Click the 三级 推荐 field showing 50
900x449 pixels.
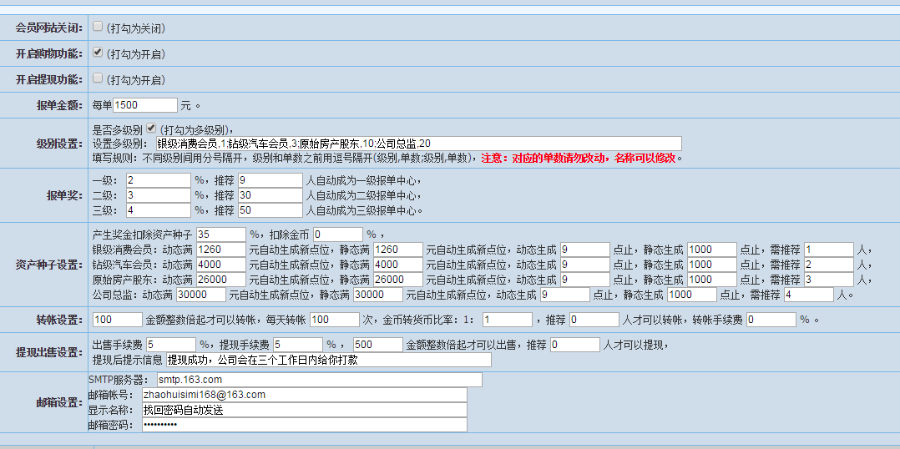coord(270,210)
